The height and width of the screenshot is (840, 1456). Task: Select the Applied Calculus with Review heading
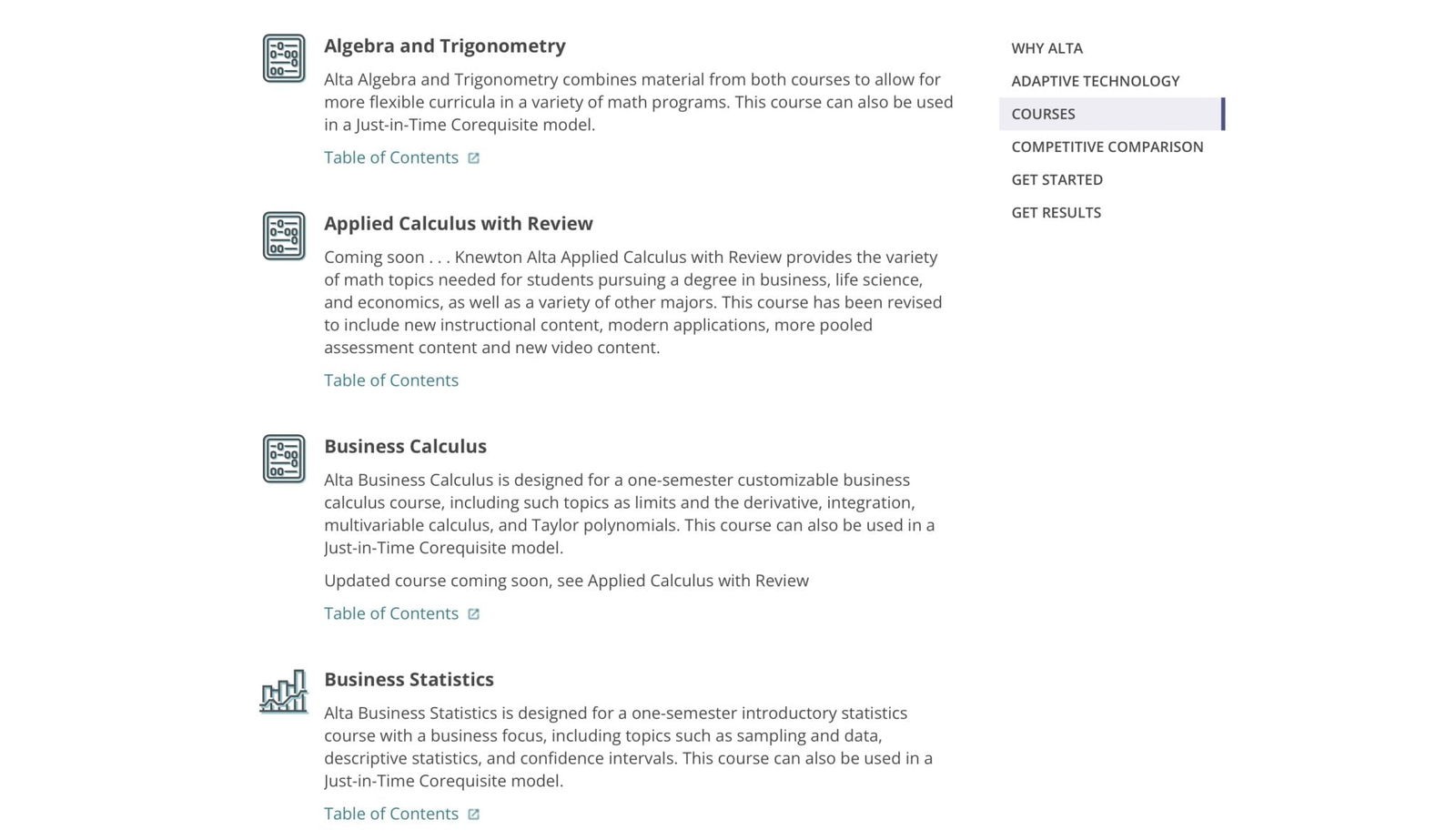(x=458, y=223)
